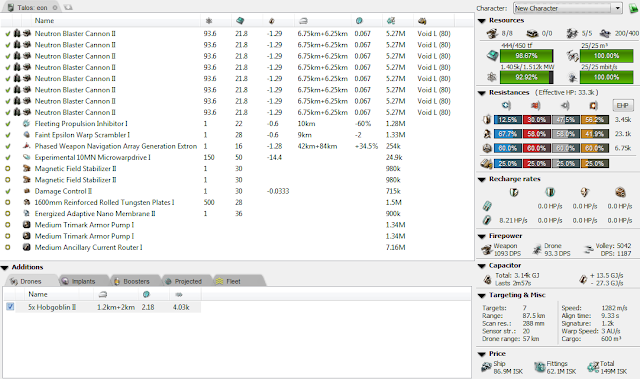
Task: Click the calibration 200/400 icon
Action: [x=605, y=33]
